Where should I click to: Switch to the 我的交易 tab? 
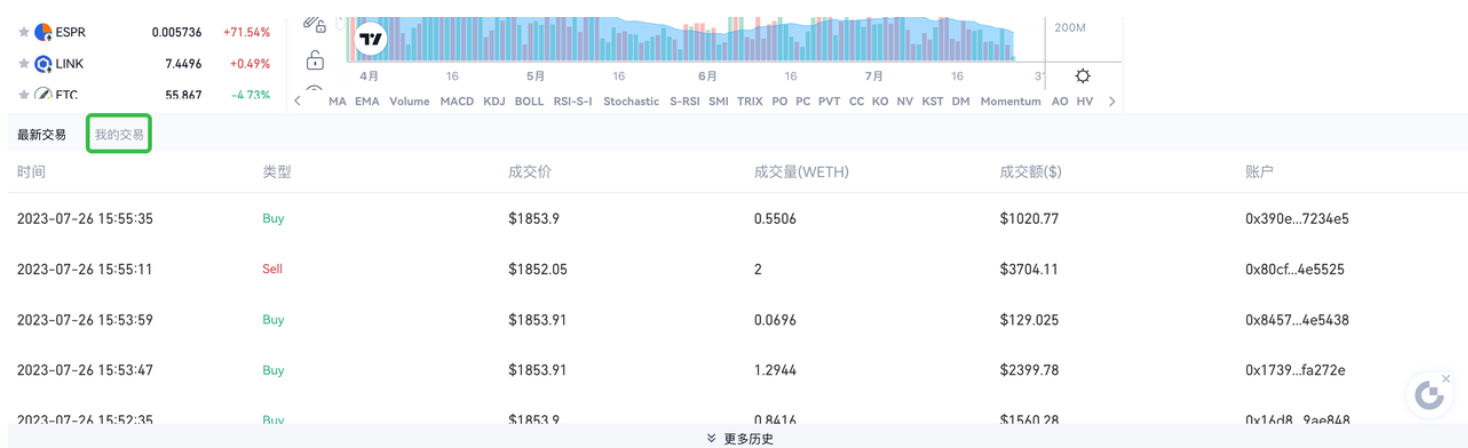119,135
